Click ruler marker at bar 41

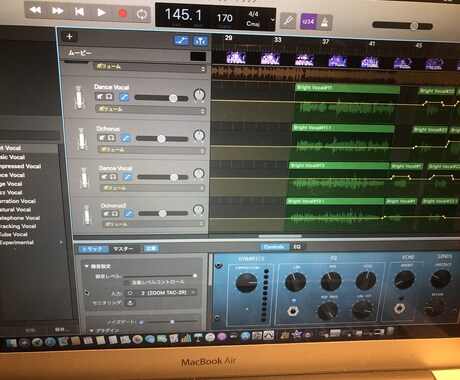pyautogui.click(x=372, y=43)
